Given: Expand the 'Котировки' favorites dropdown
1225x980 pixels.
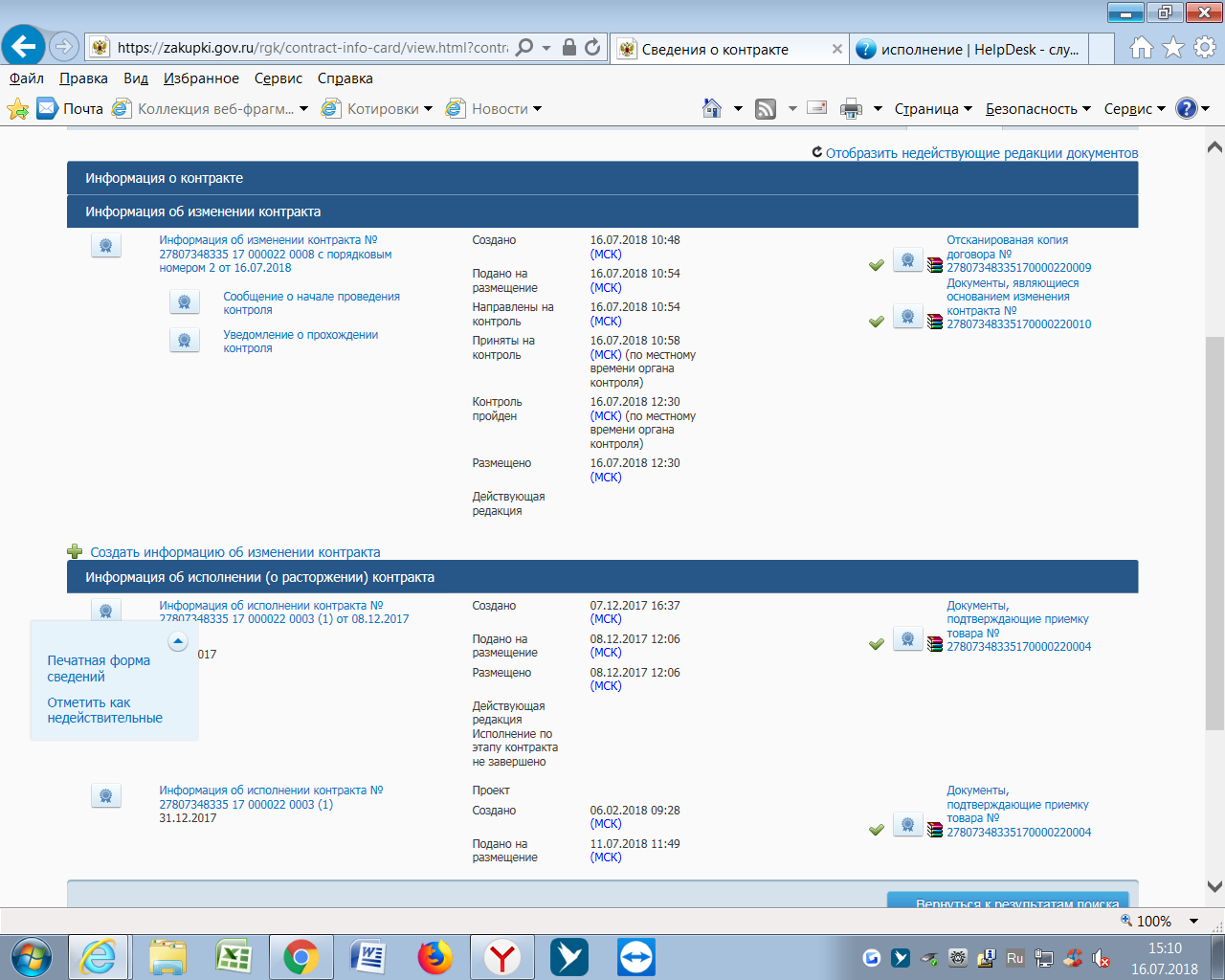Looking at the screenshot, I should coord(428,109).
